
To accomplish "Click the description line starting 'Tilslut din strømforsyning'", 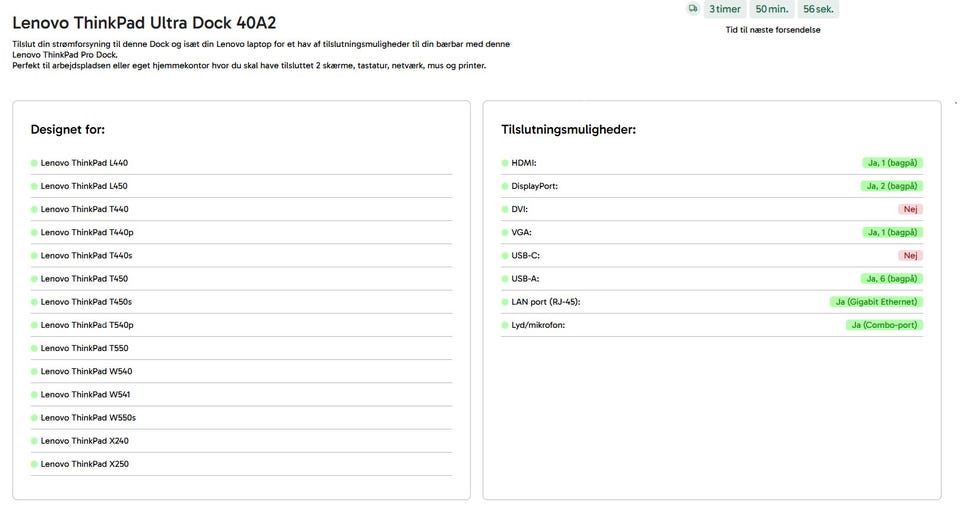I will (261, 44).
